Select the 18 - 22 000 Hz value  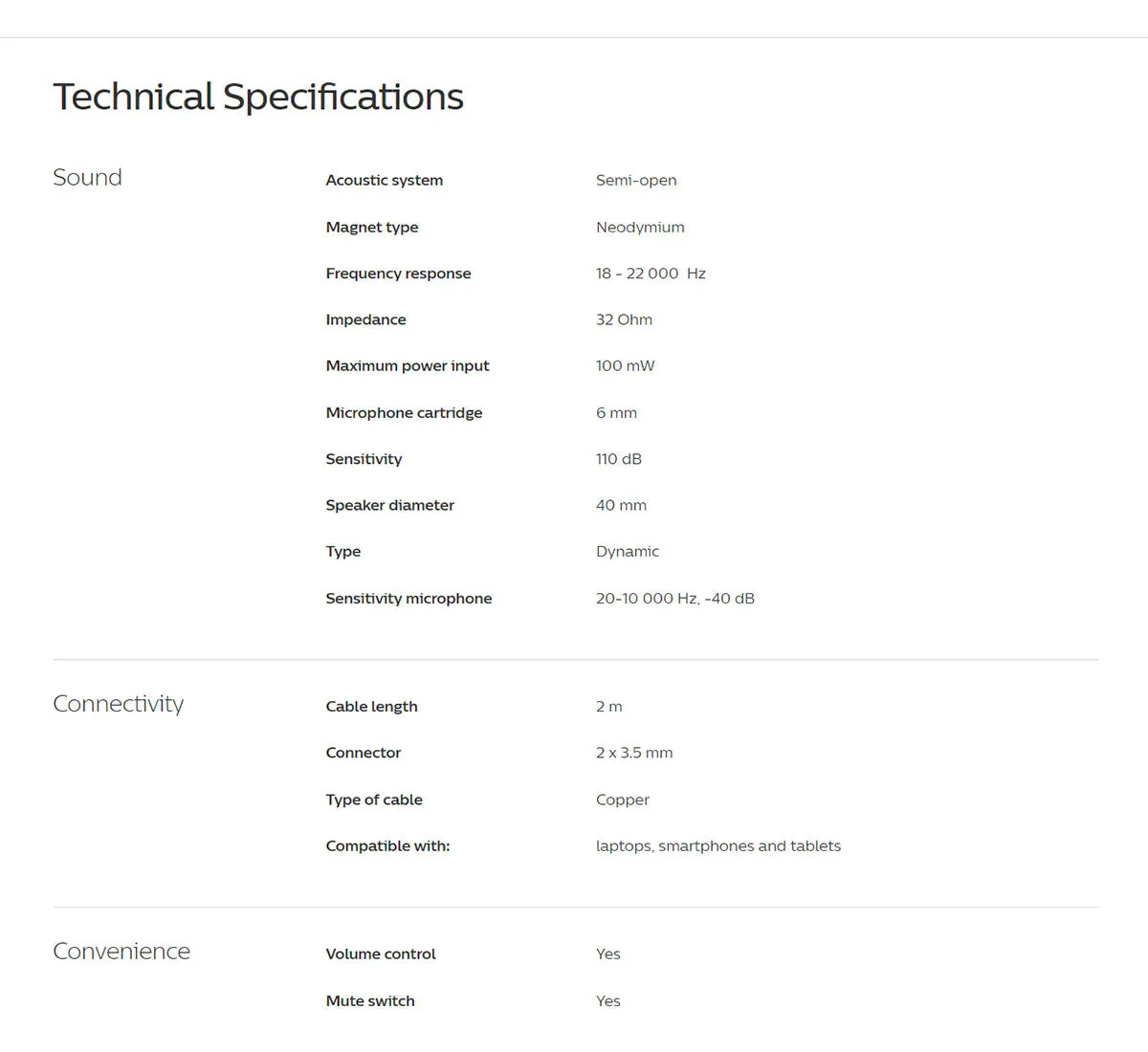click(651, 274)
